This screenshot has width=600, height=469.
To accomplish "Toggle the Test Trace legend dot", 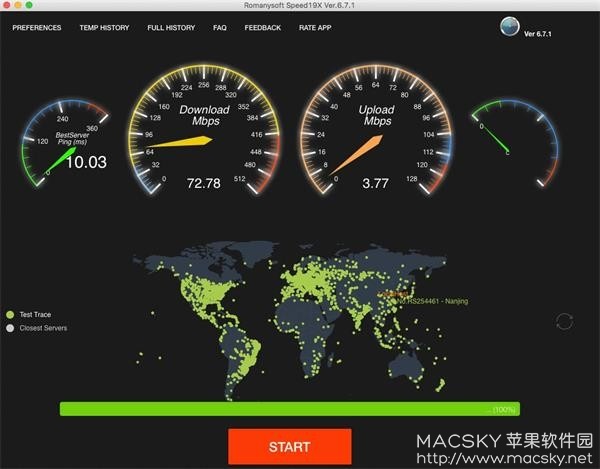I will [10, 314].
